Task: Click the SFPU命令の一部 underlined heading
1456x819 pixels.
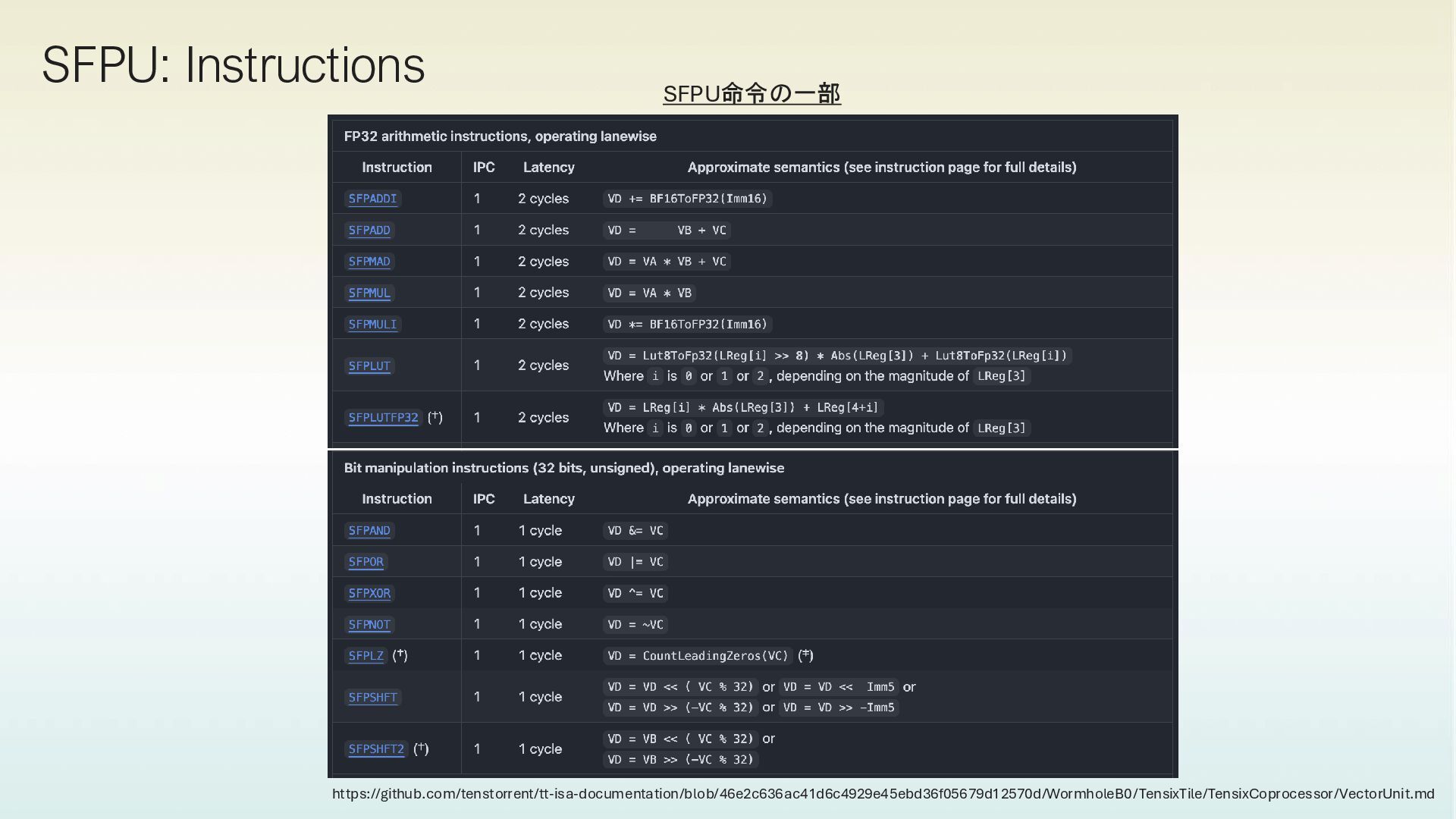Action: tap(752, 94)
